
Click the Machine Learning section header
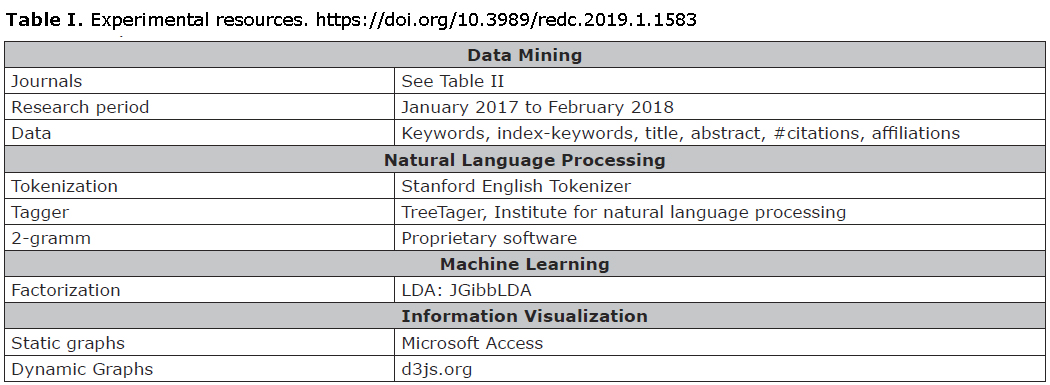pos(524,264)
